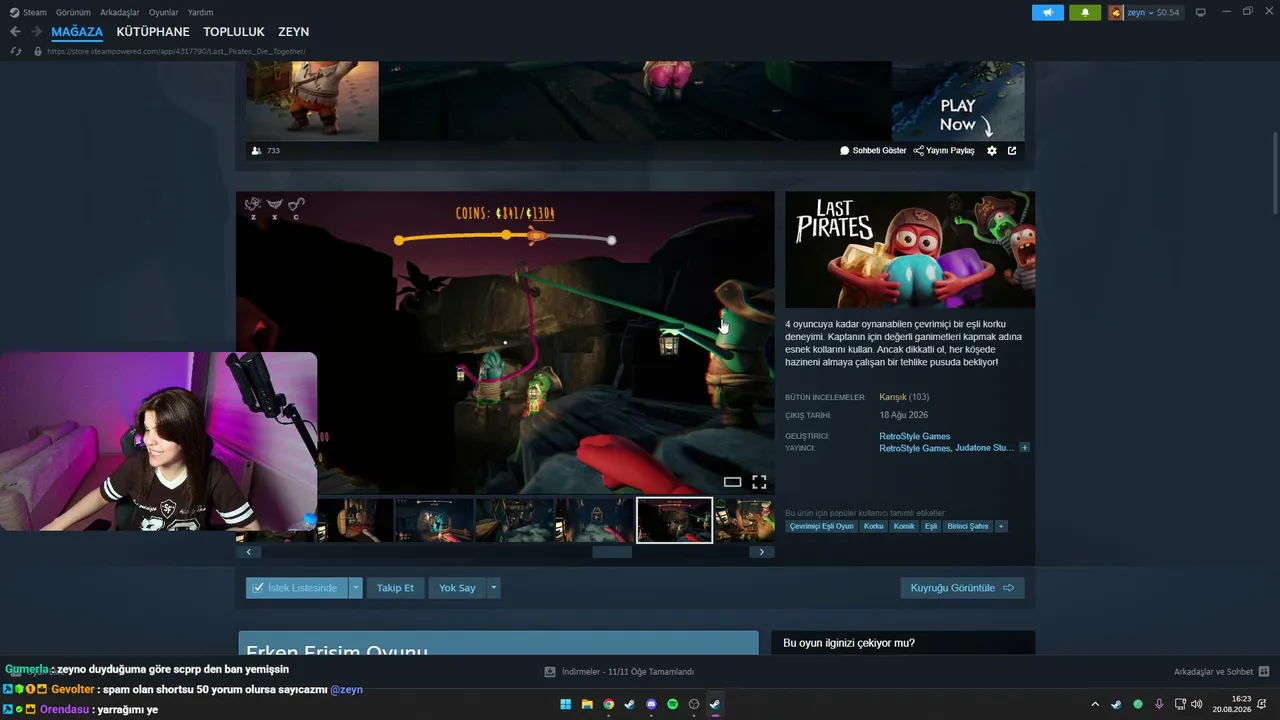
Task: Open Windows Start menu
Action: (x=566, y=704)
